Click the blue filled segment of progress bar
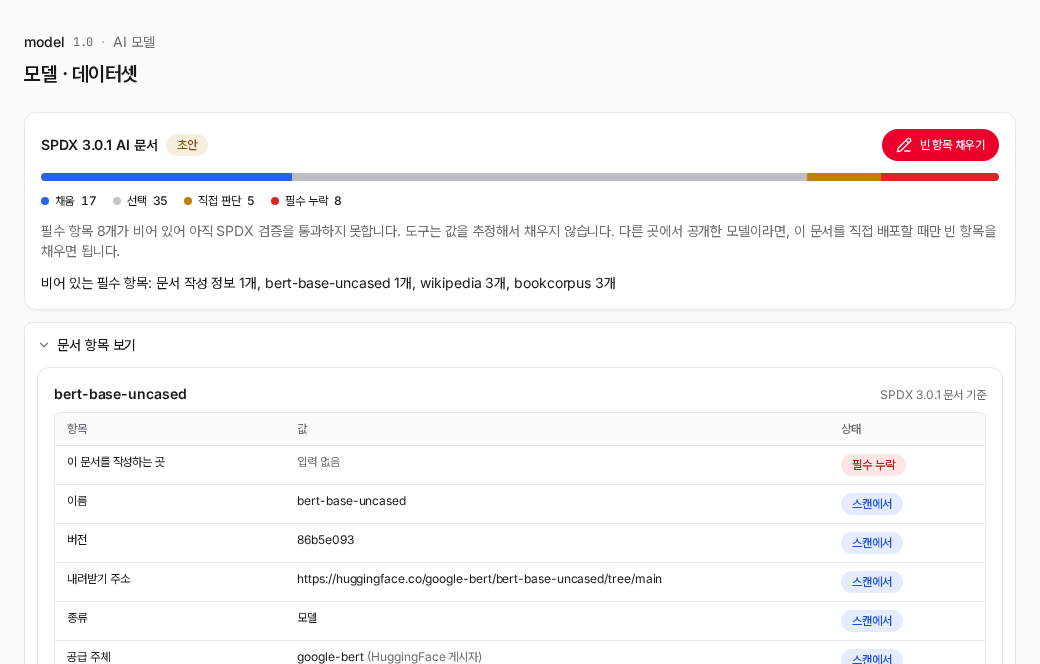Screen dimensions: 1040x664 166,177
